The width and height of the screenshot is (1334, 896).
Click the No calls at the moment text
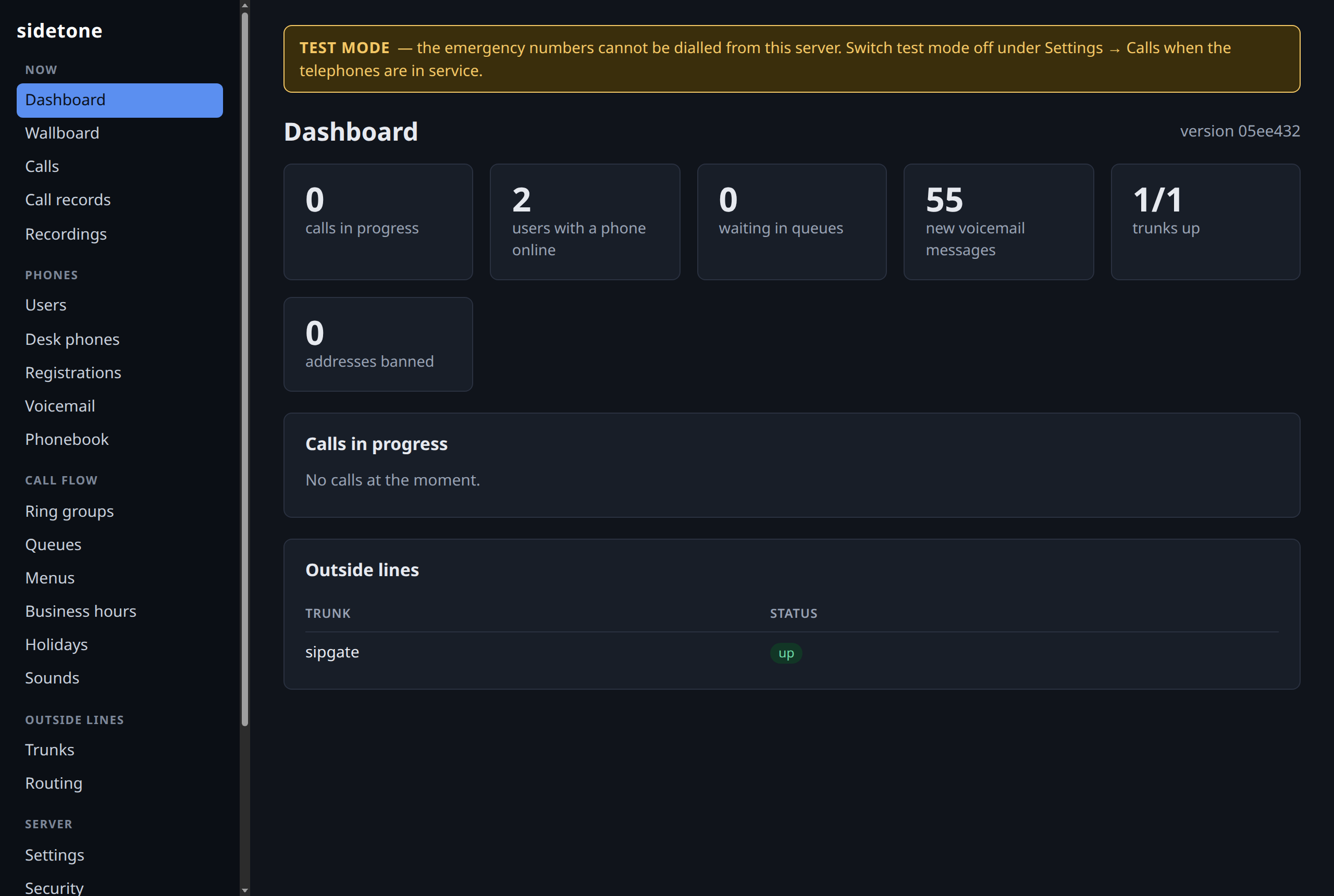coord(393,480)
